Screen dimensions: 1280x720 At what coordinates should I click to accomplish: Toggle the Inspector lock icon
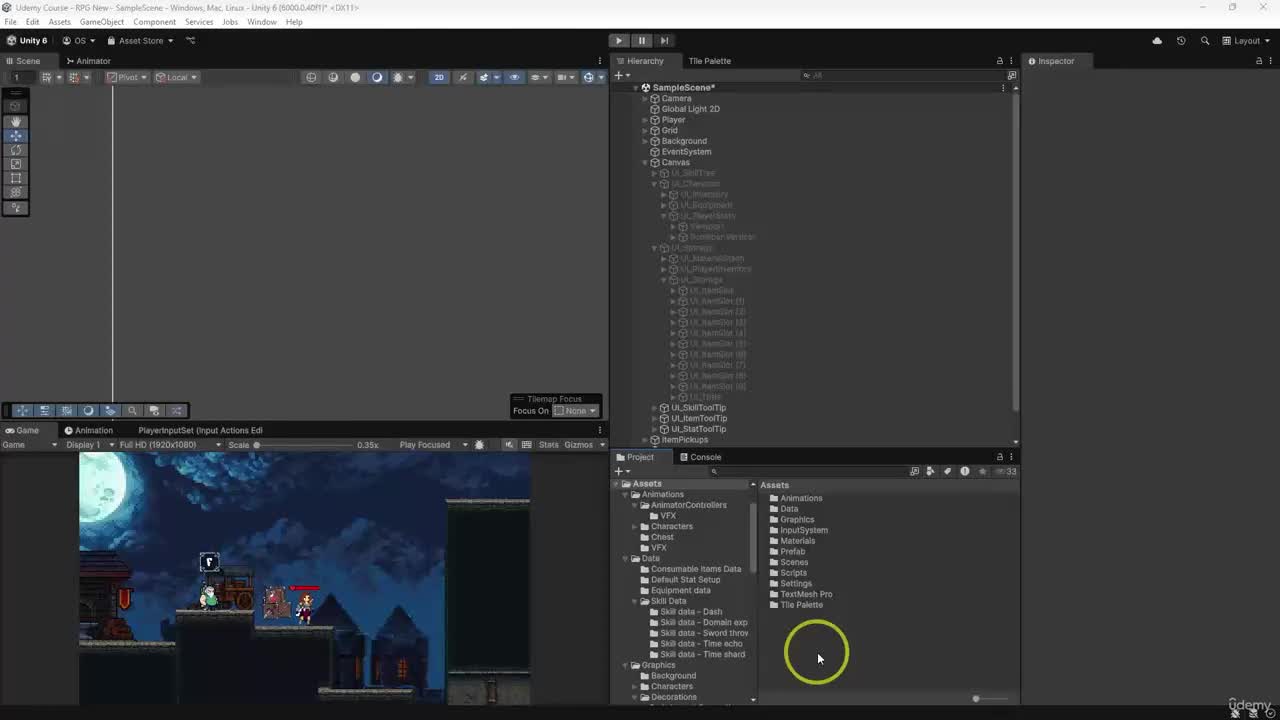(1259, 61)
